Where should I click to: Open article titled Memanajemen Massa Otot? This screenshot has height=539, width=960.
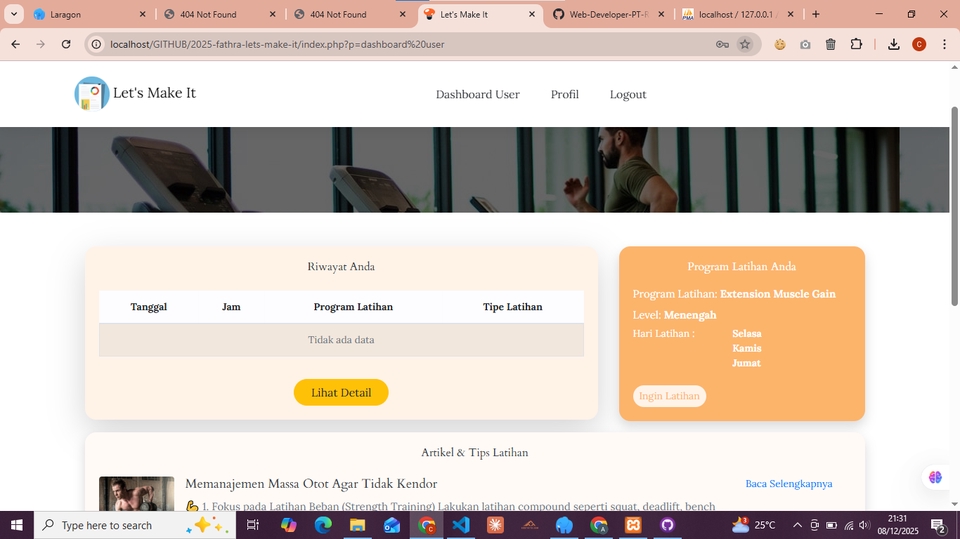(x=311, y=483)
